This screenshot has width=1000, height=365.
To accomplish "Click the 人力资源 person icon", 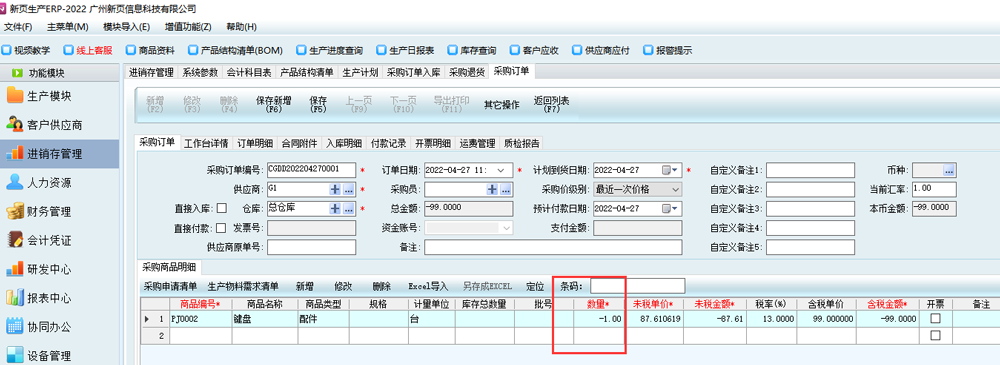I will (15, 182).
